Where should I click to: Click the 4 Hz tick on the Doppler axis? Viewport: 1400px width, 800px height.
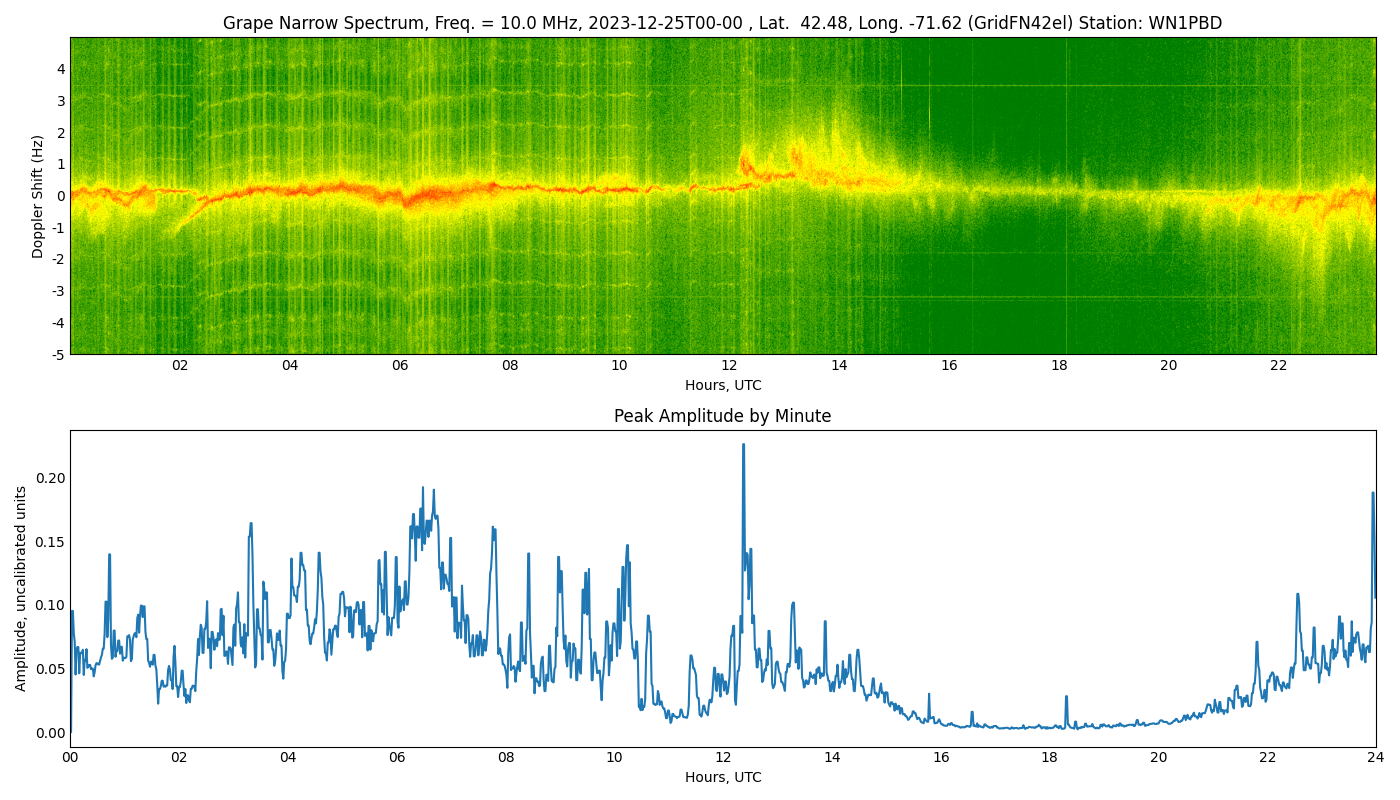(x=61, y=69)
